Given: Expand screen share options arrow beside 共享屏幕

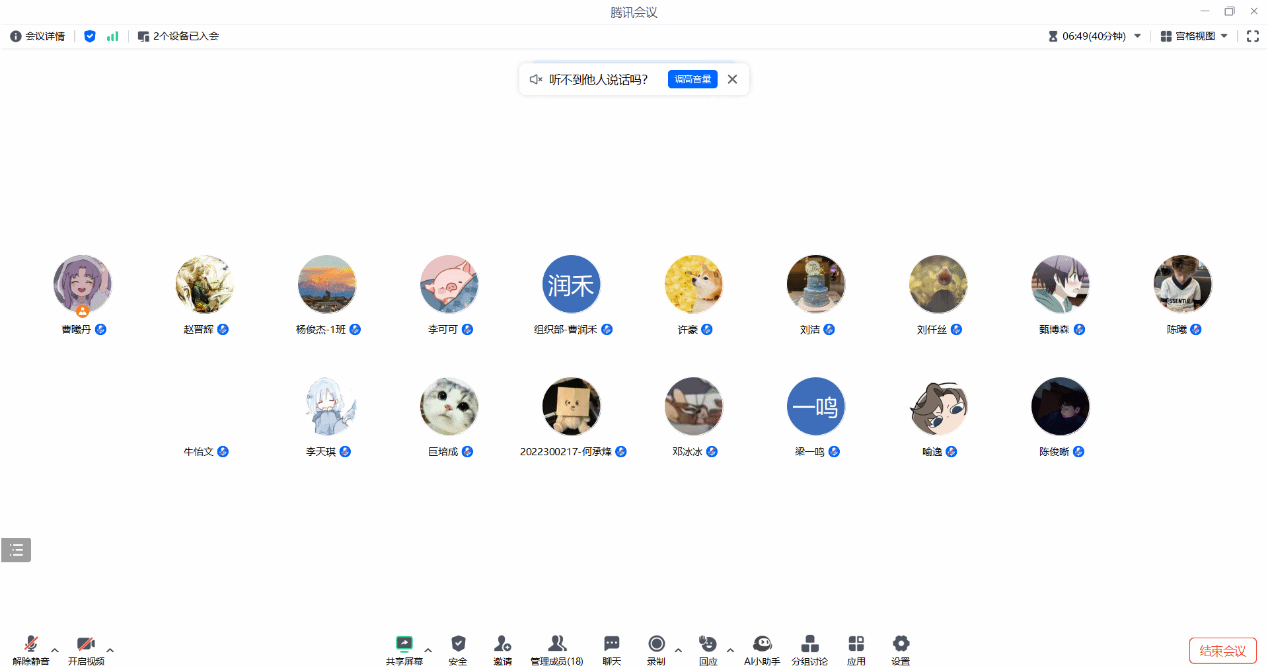Looking at the screenshot, I should 428,650.
